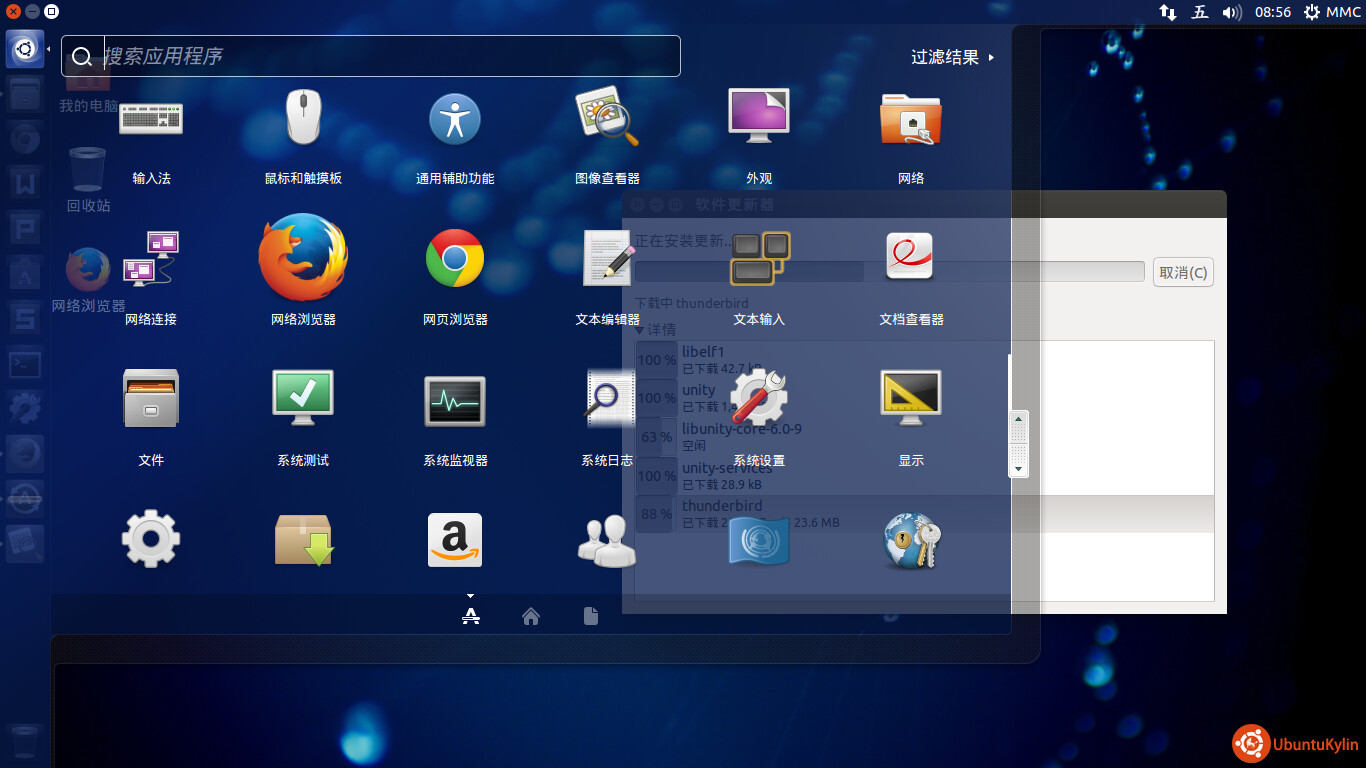1366x768 pixels.
Task: Open the 图像查看器 image viewer
Action: (607, 118)
